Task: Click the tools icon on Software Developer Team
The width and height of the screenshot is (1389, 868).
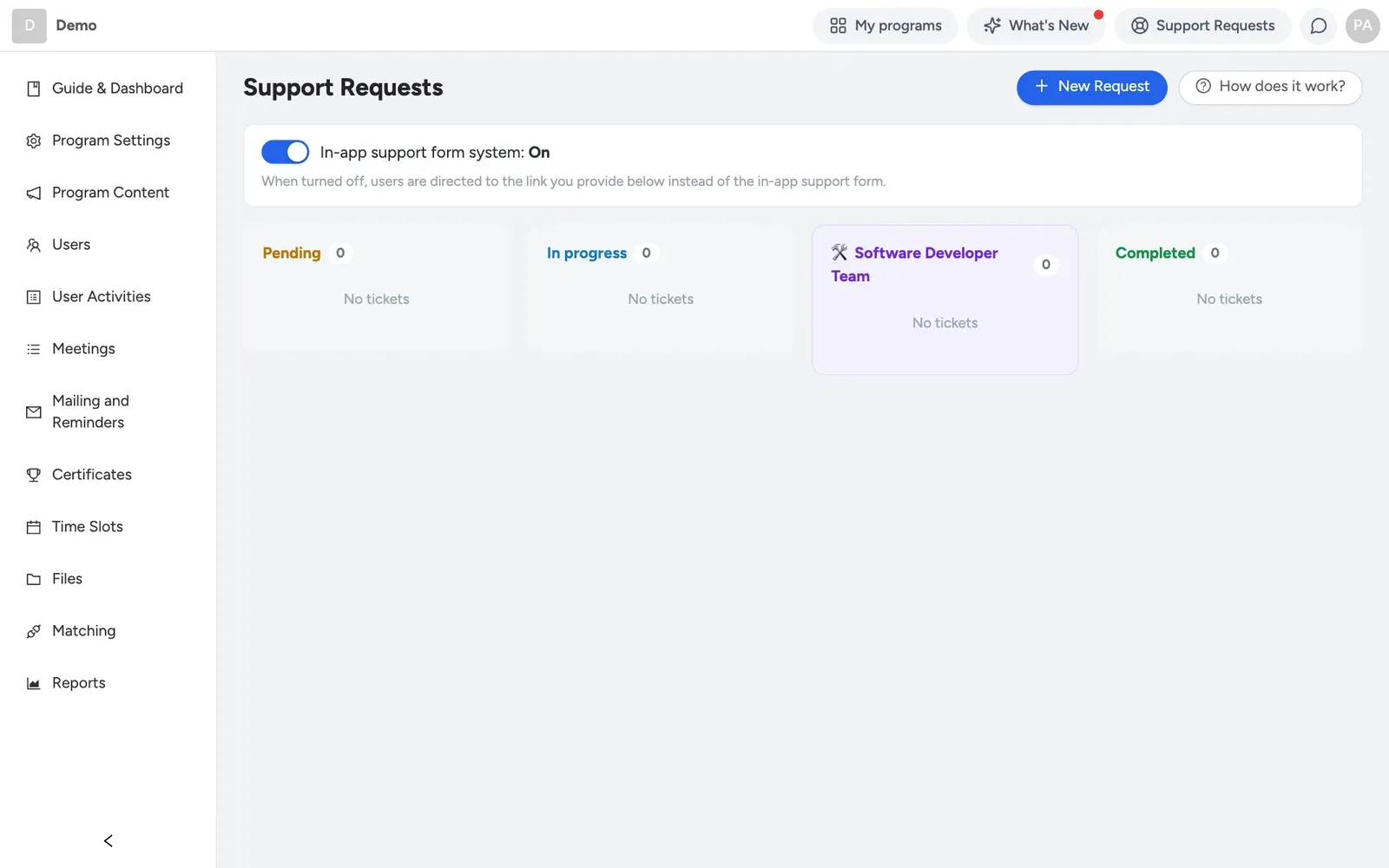Action: (x=839, y=253)
